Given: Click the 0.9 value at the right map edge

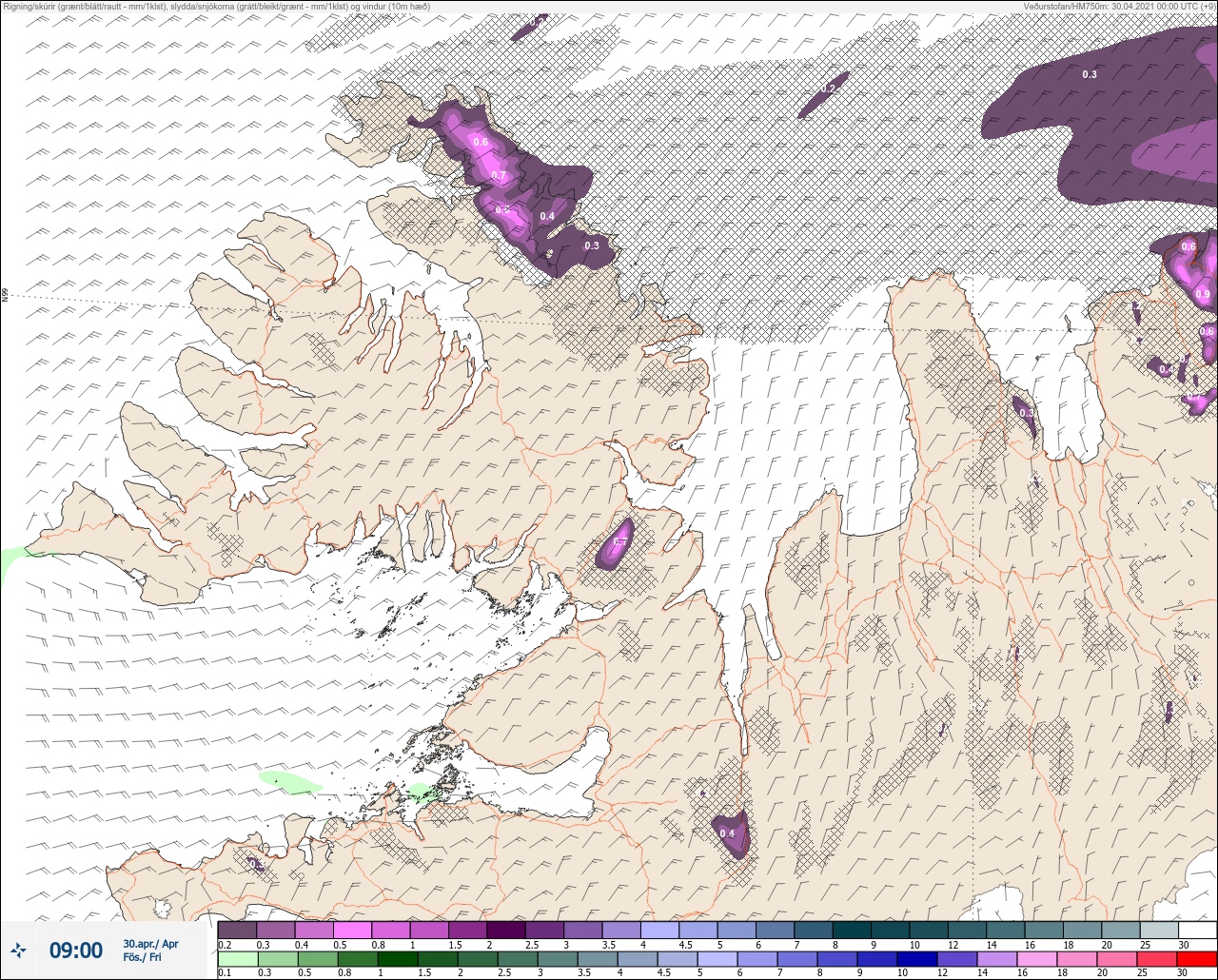Looking at the screenshot, I should pyautogui.click(x=1203, y=295).
